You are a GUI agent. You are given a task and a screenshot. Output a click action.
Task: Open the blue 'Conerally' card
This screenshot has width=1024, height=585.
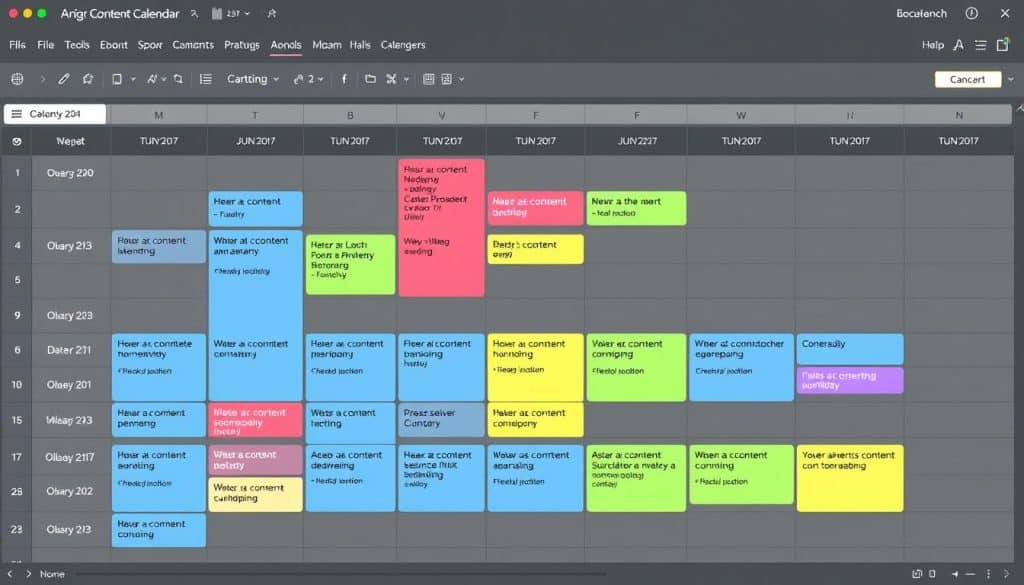(x=850, y=349)
